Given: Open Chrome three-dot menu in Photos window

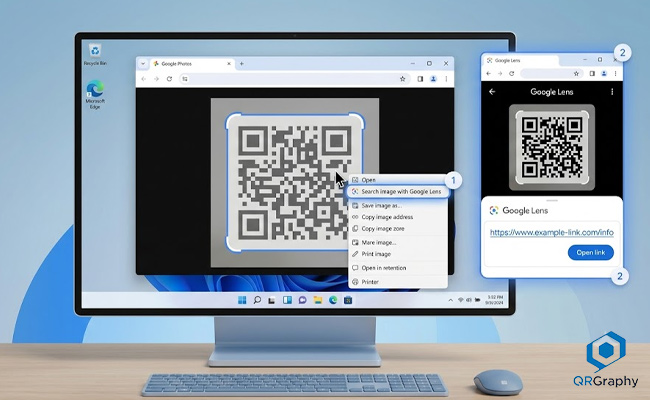Looking at the screenshot, I should pyautogui.click(x=446, y=79).
